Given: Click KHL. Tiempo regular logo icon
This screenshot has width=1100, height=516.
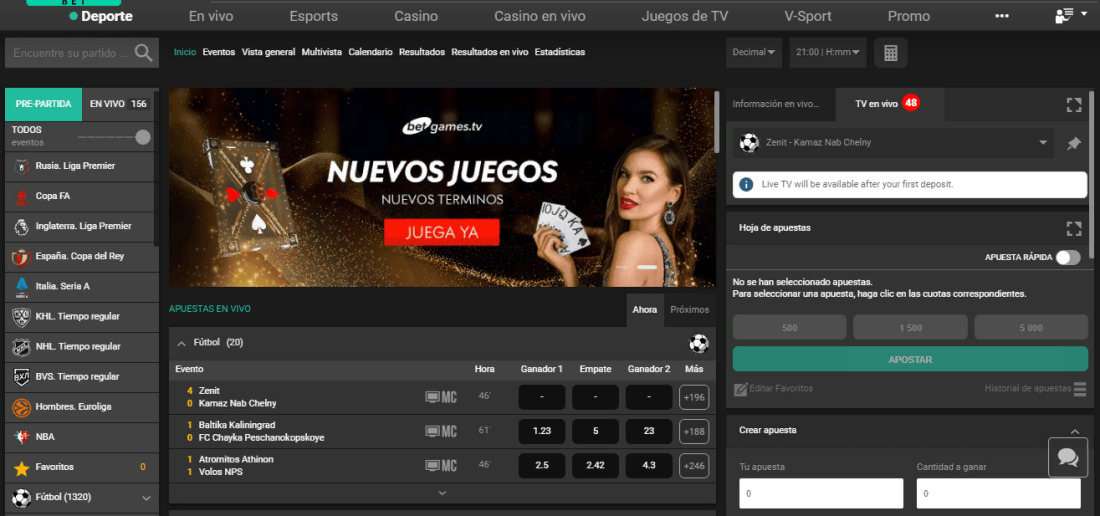Looking at the screenshot, I should point(22,317).
